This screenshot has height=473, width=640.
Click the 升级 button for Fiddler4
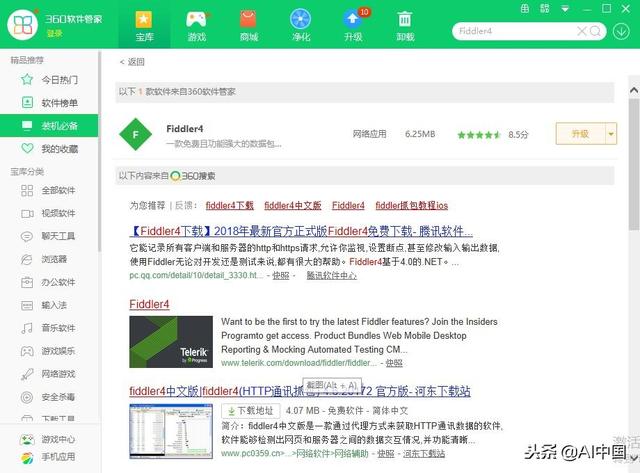(x=580, y=133)
